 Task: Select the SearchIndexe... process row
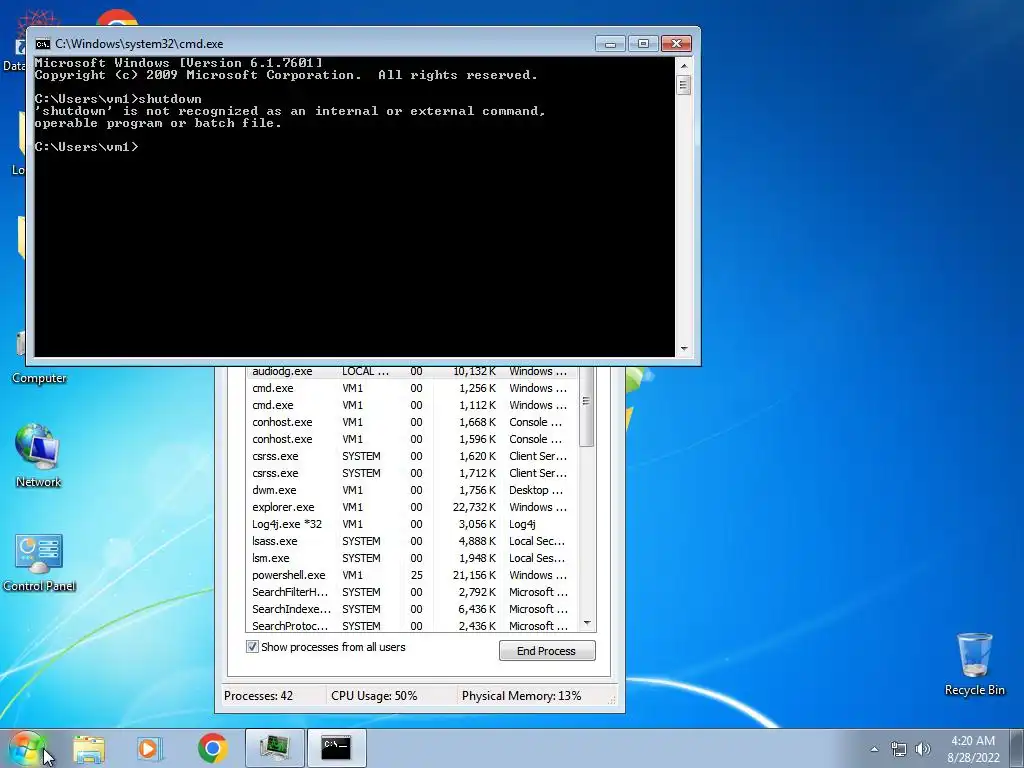pos(411,609)
